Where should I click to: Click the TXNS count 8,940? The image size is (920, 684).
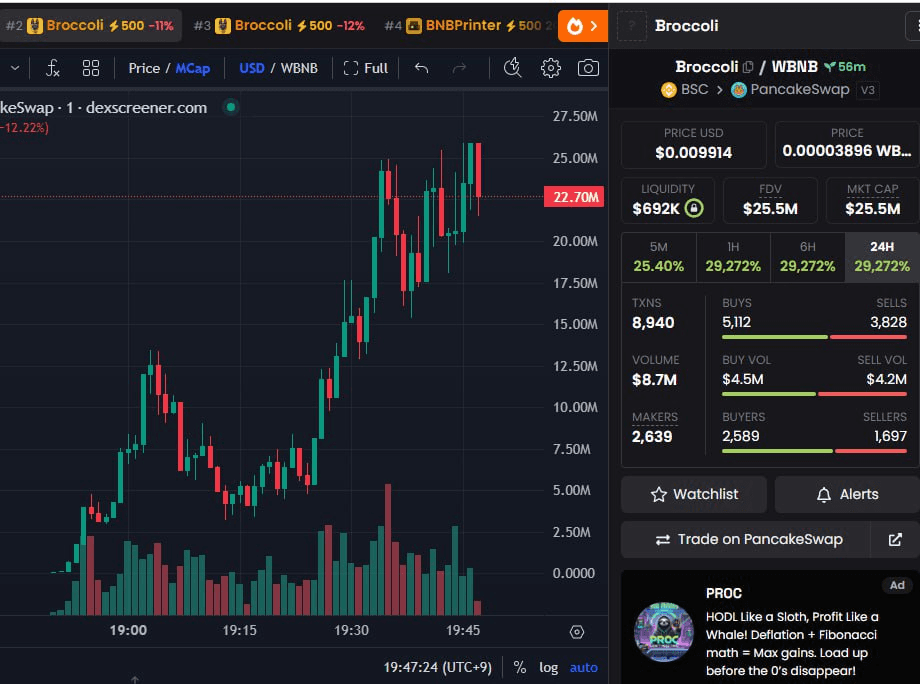[653, 323]
